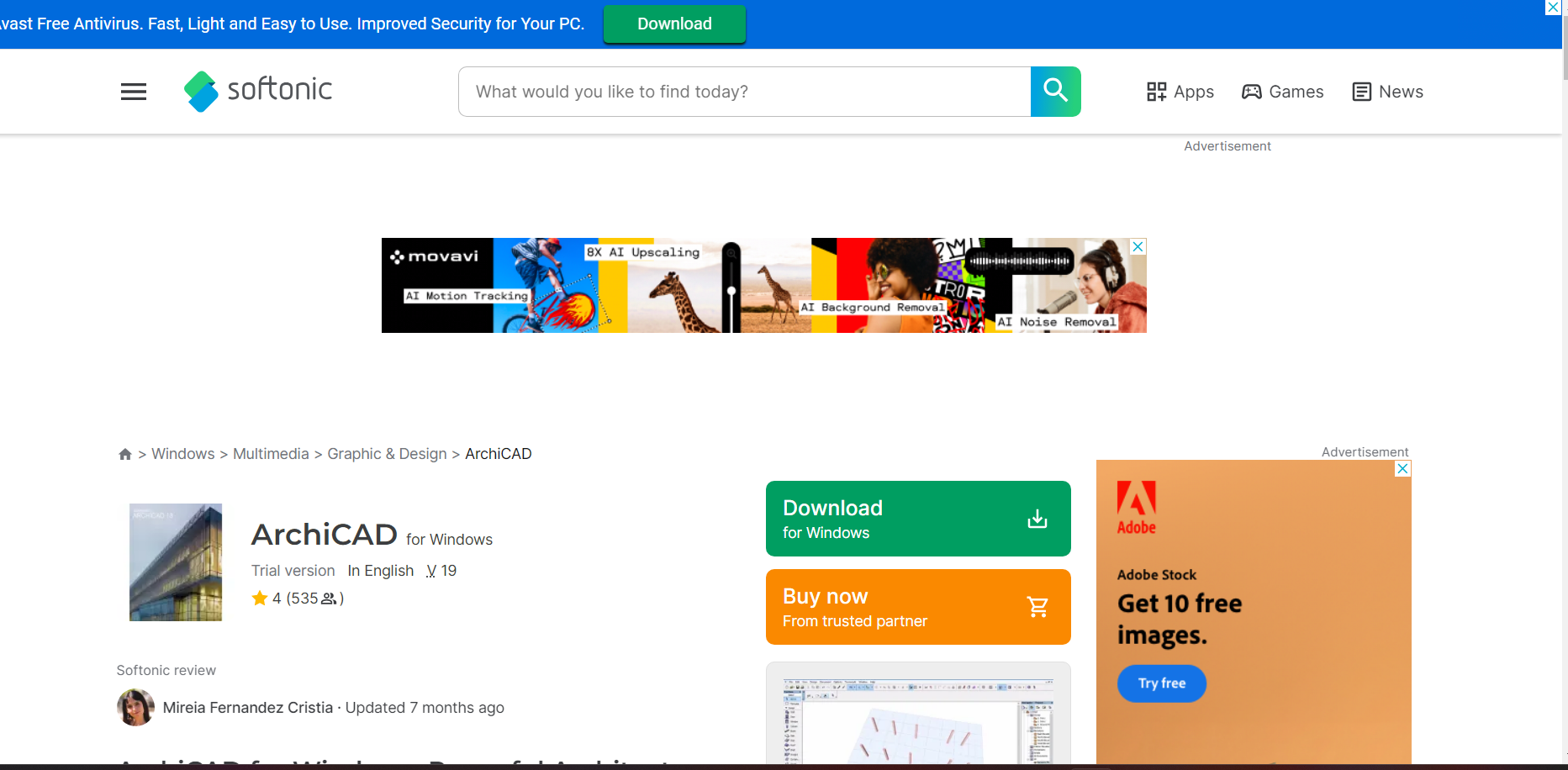Click the ArchiCAD box art thumbnail

pyautogui.click(x=176, y=562)
